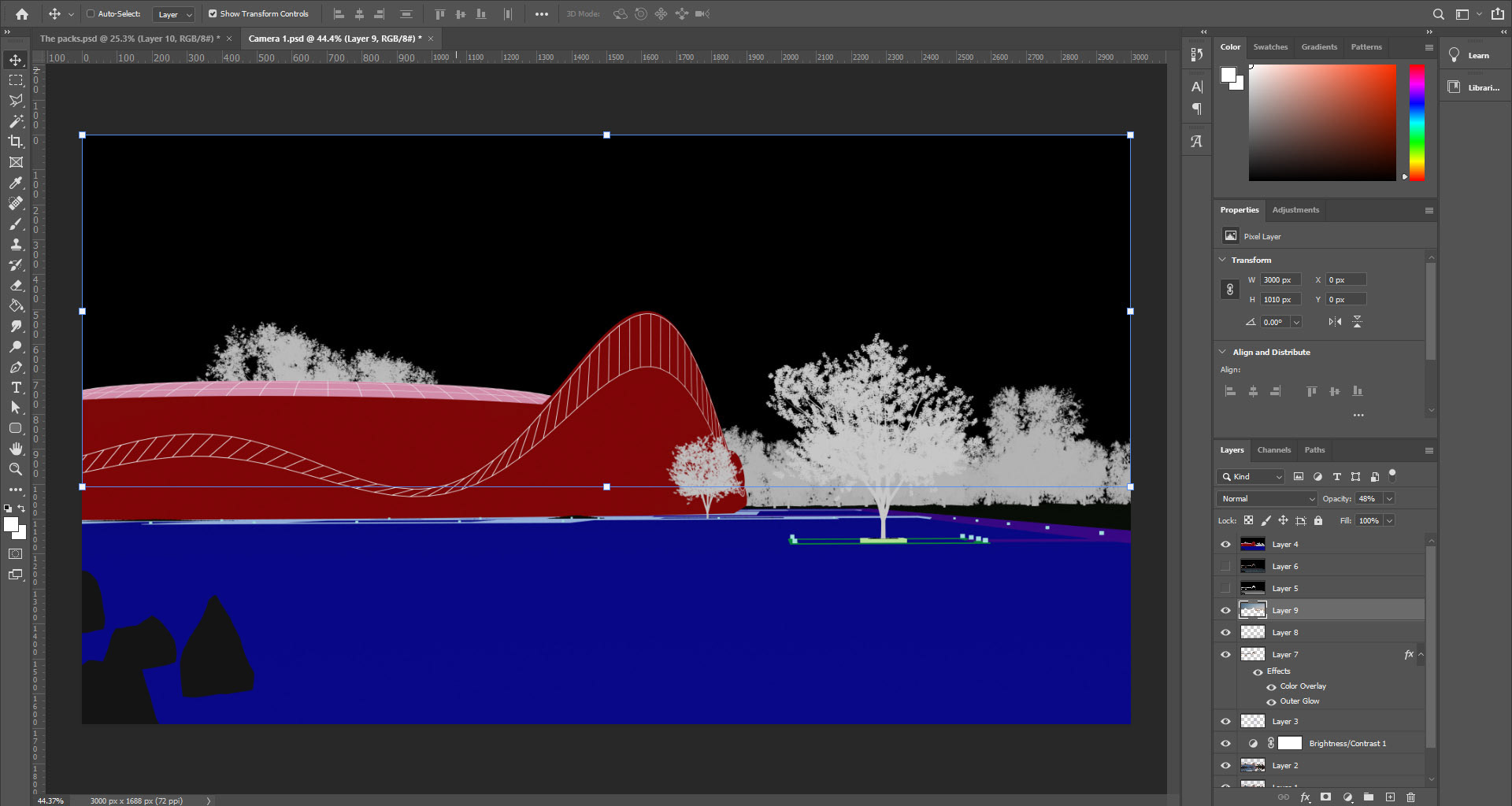Select the Crop tool

tap(16, 142)
